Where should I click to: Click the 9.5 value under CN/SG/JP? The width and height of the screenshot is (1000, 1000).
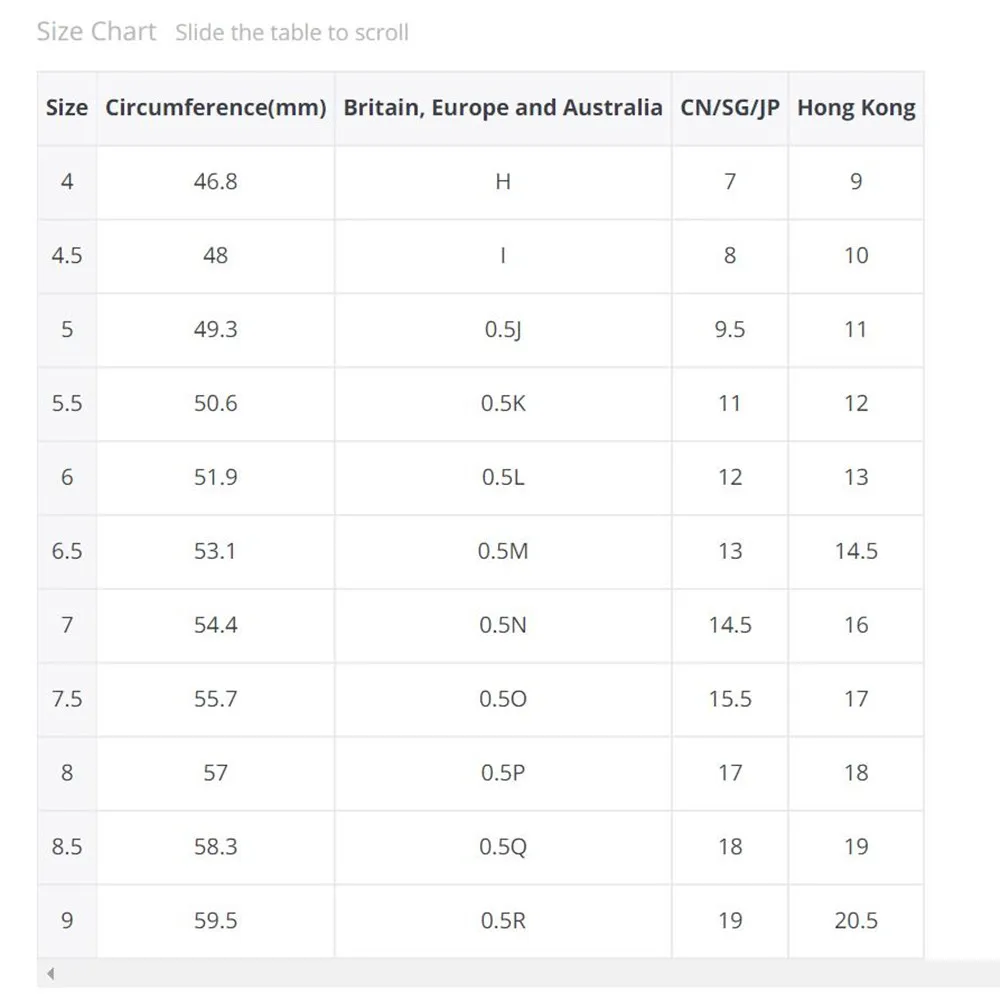pyautogui.click(x=730, y=330)
